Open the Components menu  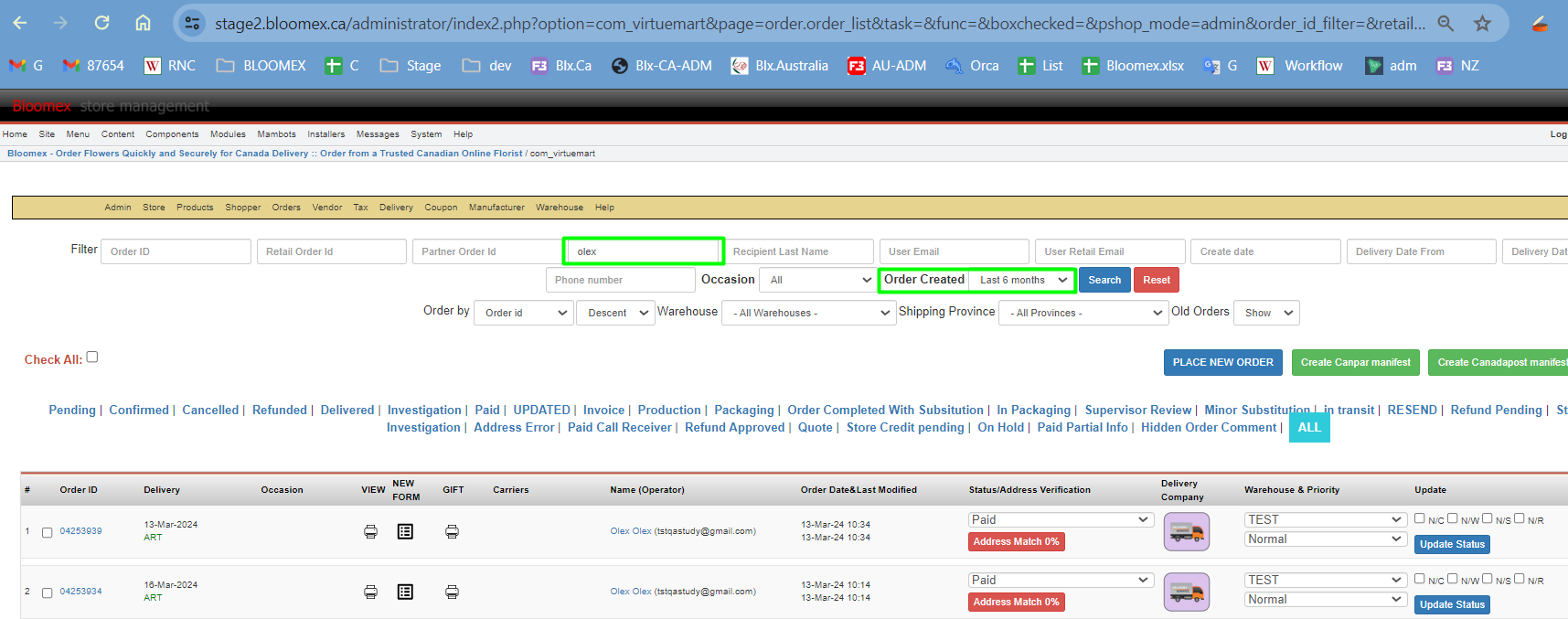pos(172,134)
